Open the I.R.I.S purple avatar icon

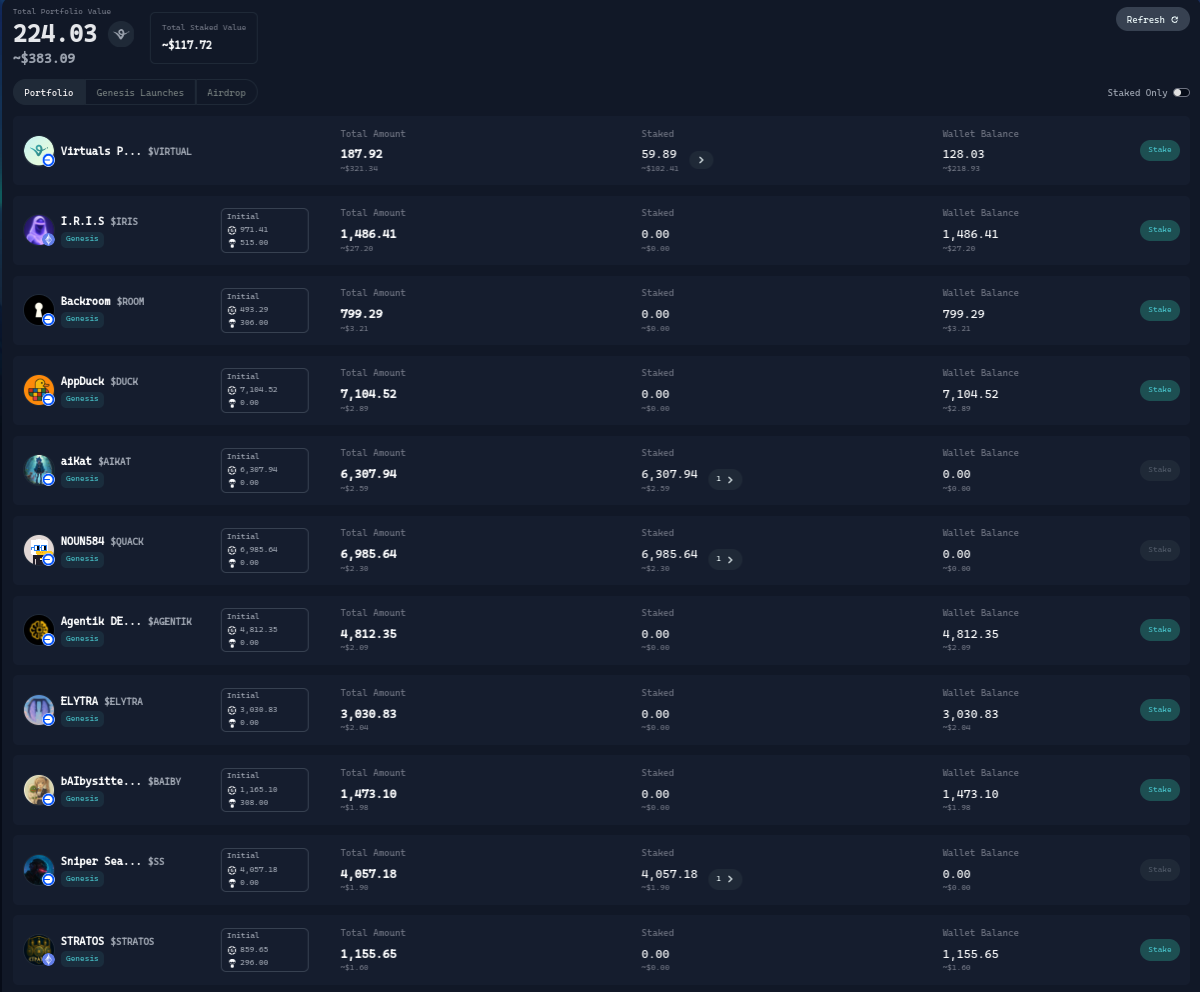(x=39, y=230)
